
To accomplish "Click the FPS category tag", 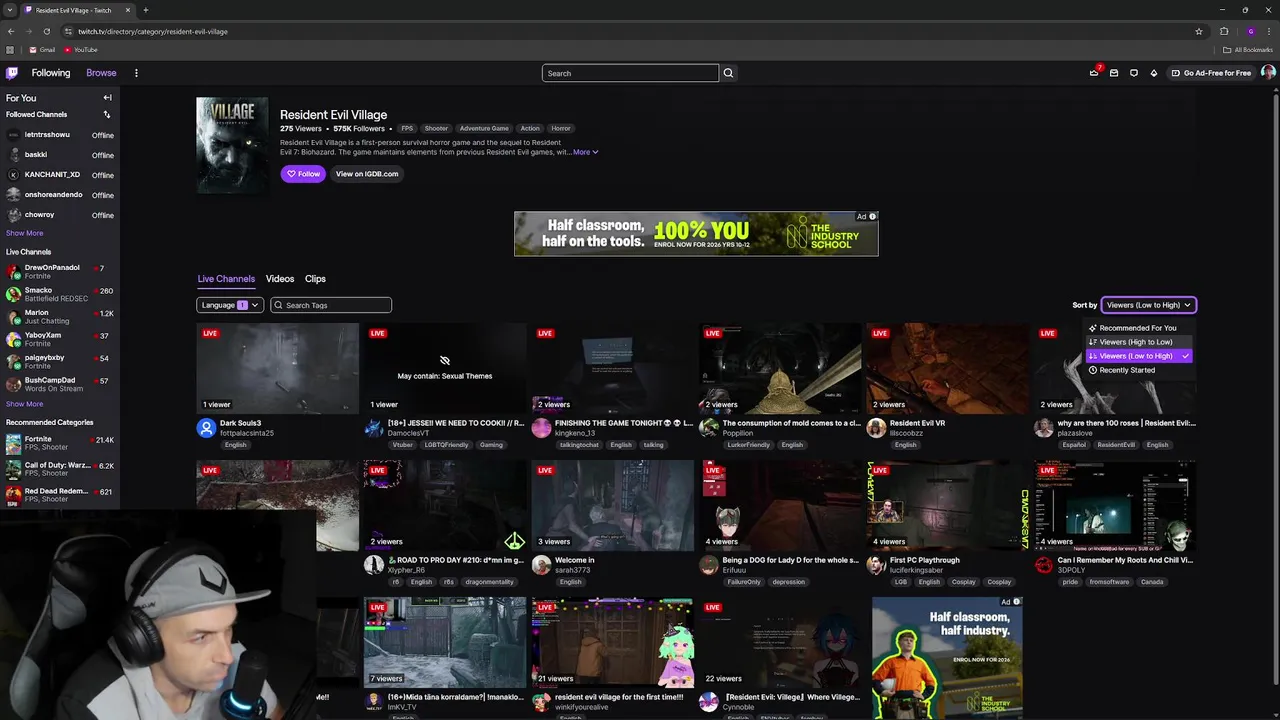I will (407, 128).
